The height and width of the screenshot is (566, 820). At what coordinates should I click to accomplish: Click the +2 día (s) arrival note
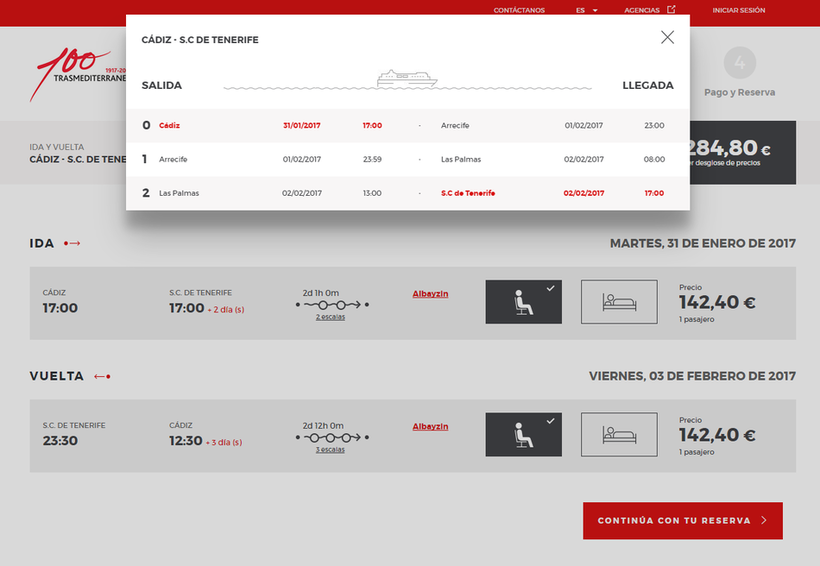pos(226,310)
